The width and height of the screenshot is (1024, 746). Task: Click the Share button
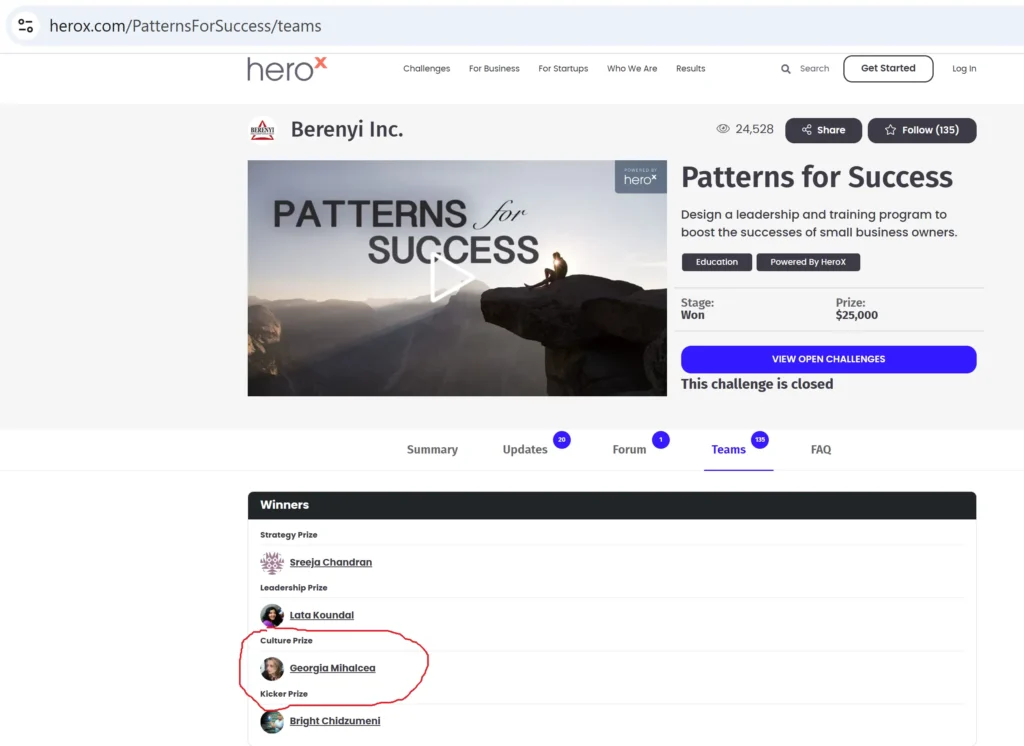pyautogui.click(x=824, y=130)
